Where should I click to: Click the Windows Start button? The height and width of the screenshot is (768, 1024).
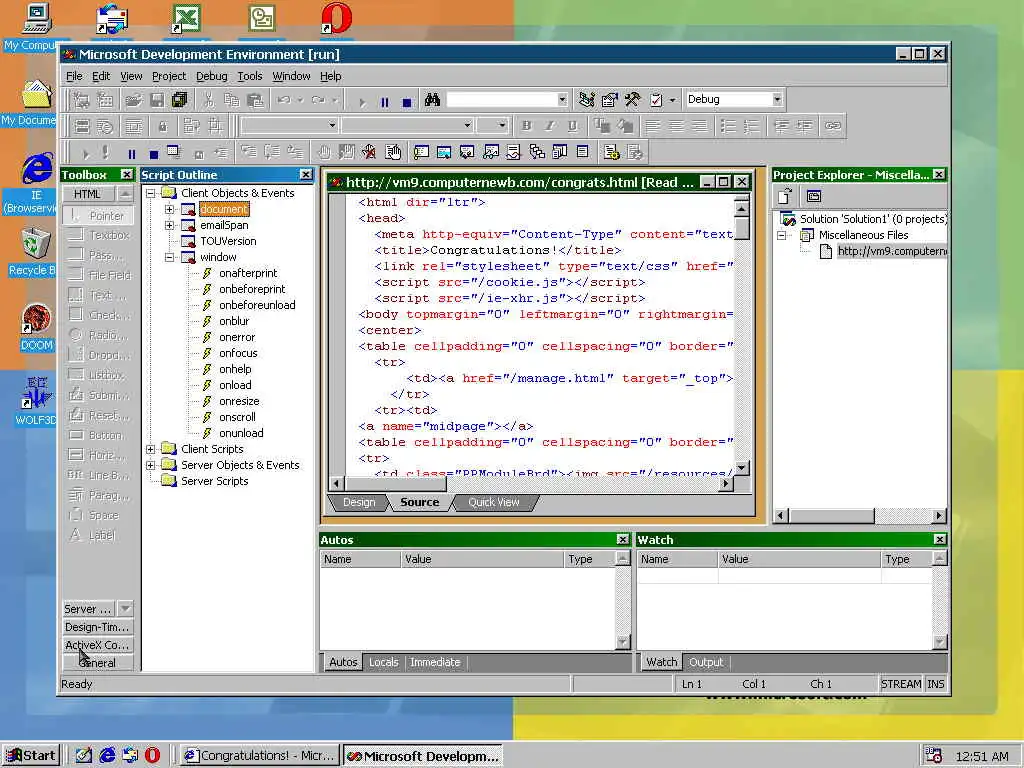(31, 756)
